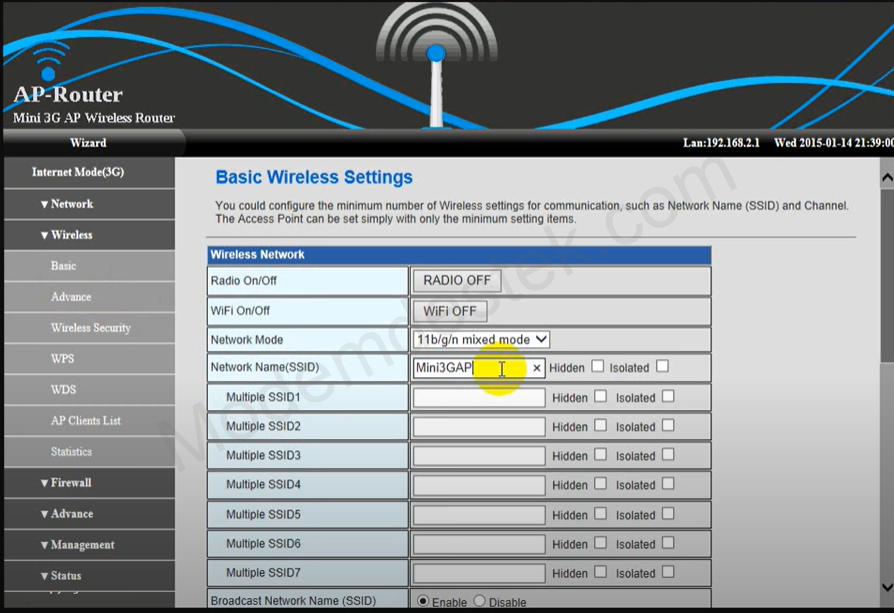The height and width of the screenshot is (613, 894).
Task: Check Isolated for Network Name(SSID)
Action: [x=662, y=367]
